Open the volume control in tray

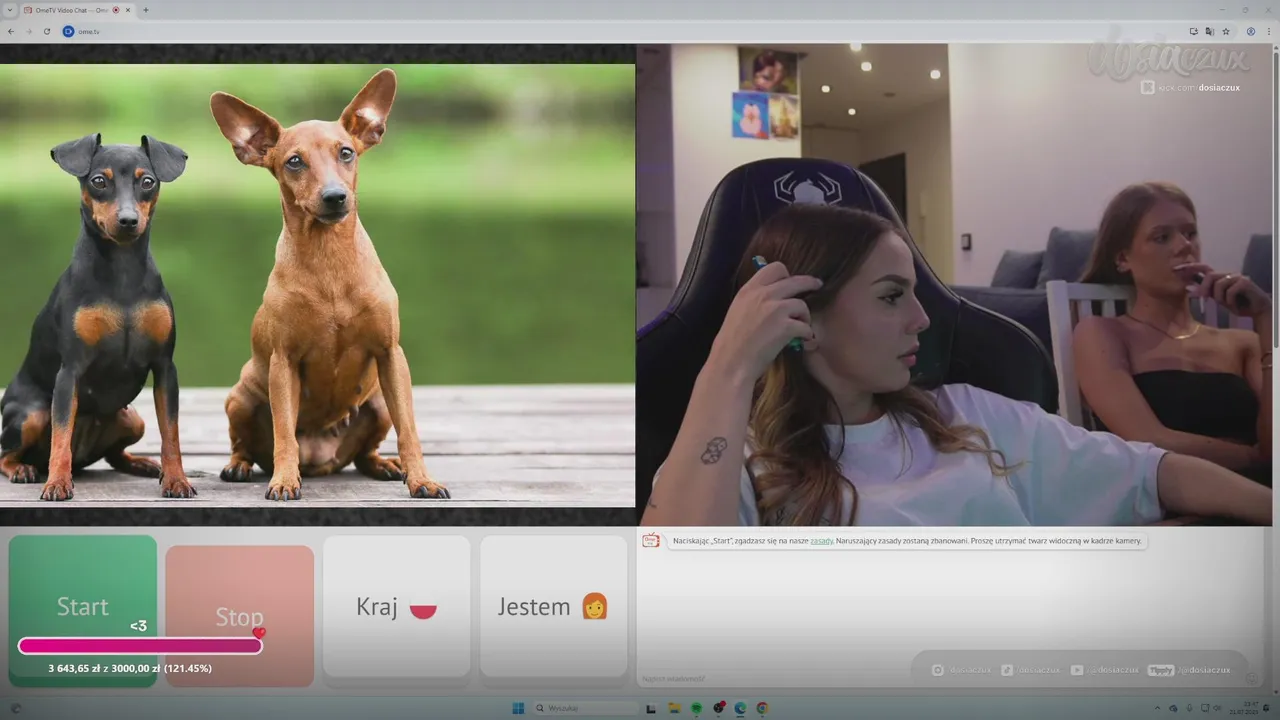[x=1217, y=708]
